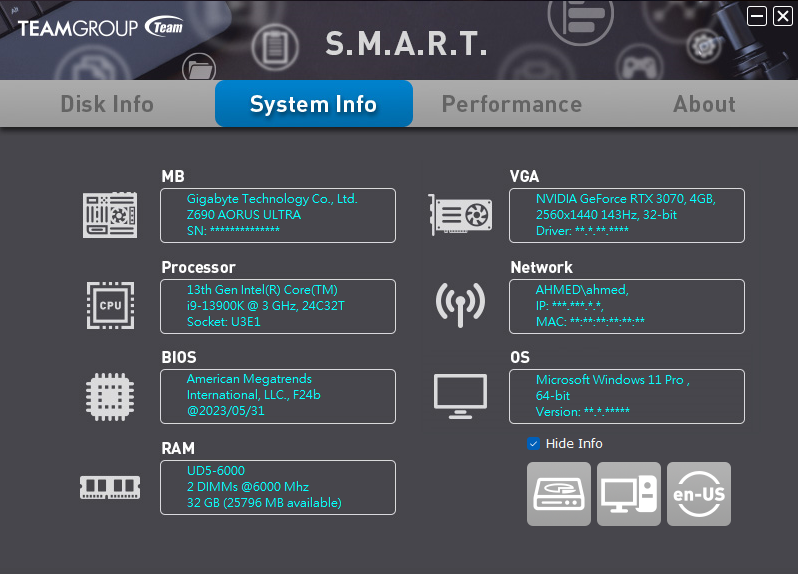Click the monitor icon beside OS
The height and width of the screenshot is (574, 798).
click(460, 394)
